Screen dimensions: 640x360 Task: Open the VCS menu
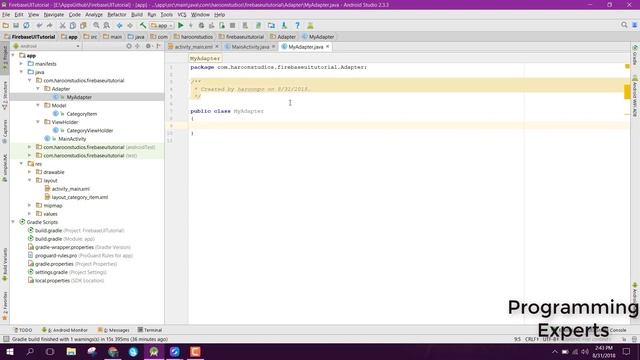pos(182,15)
